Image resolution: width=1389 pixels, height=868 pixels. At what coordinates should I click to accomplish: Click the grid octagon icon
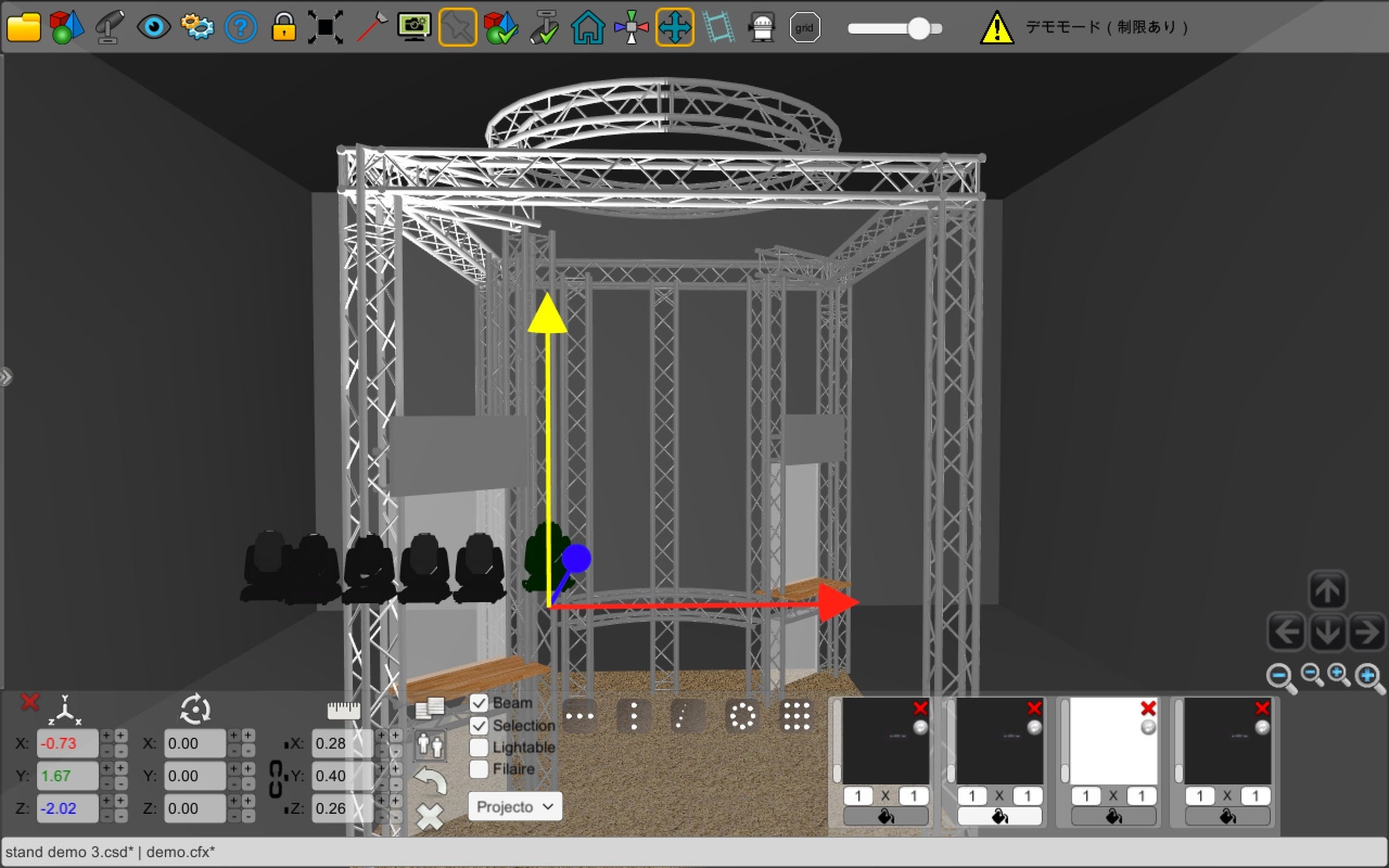tap(804, 28)
